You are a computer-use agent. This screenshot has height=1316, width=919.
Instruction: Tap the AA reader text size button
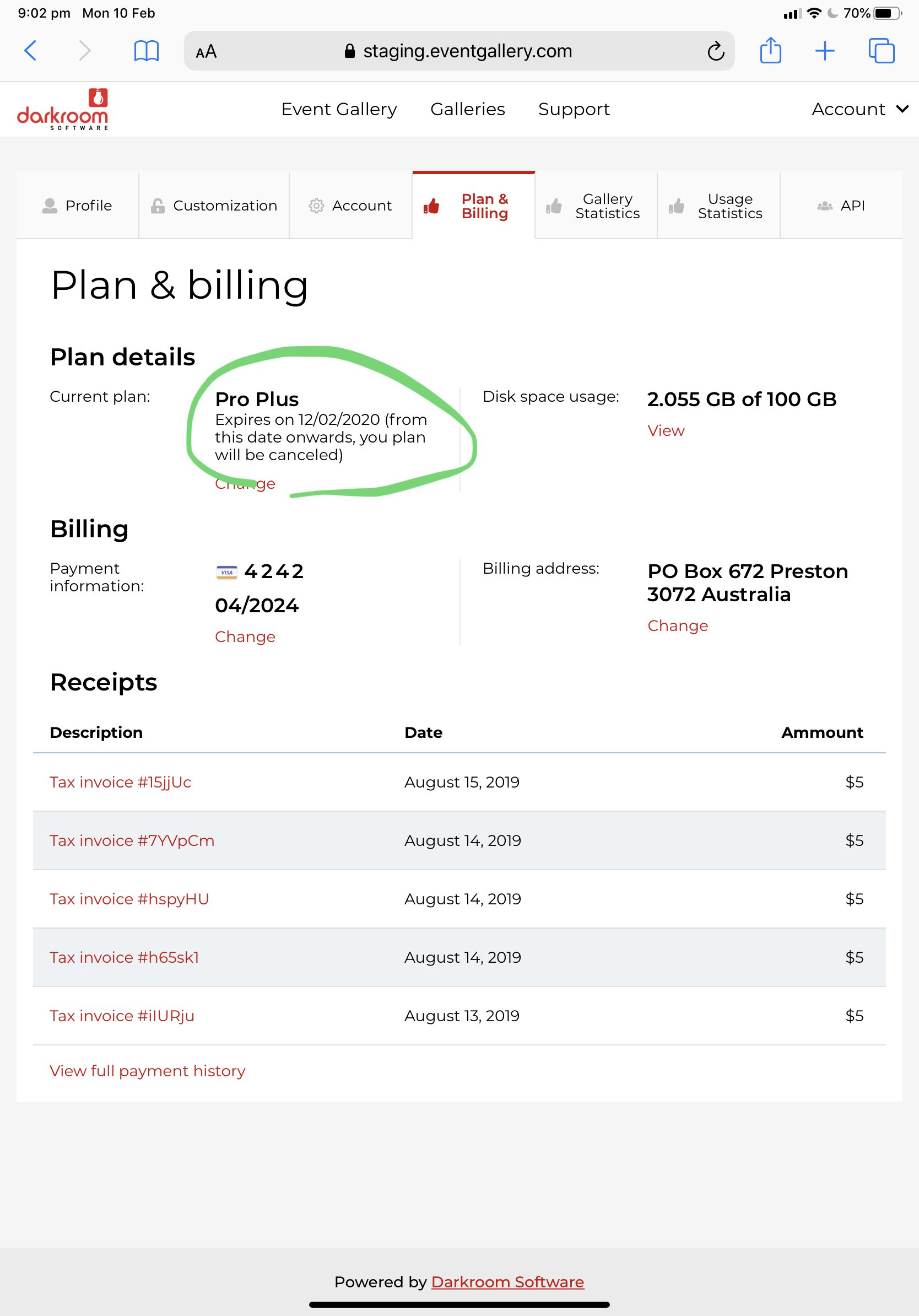[206, 52]
